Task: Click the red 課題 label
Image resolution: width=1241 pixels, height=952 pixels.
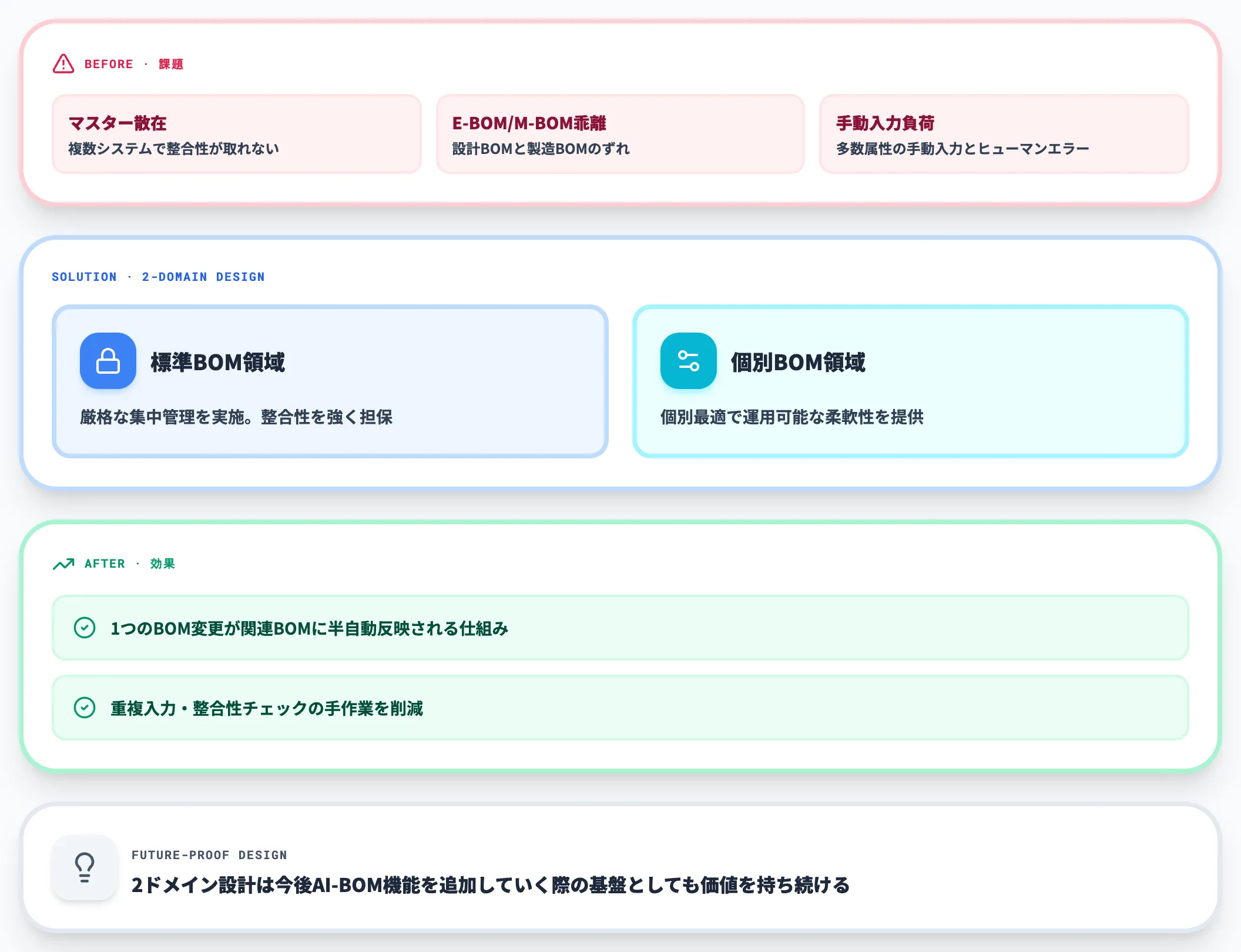Action: tap(171, 64)
